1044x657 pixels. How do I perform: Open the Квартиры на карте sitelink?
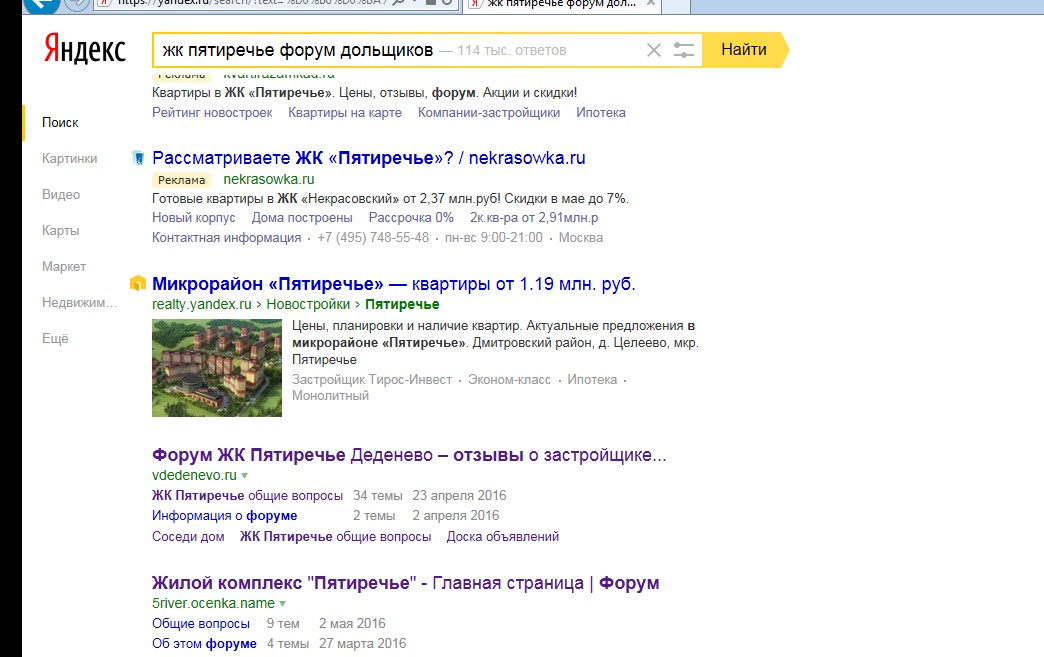pos(345,112)
